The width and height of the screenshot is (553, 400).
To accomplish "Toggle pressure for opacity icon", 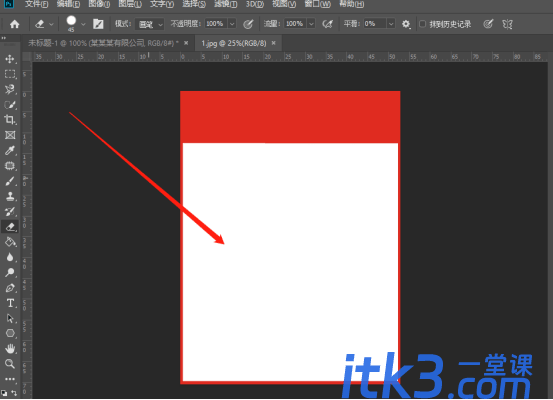I will pyautogui.click(x=248, y=24).
